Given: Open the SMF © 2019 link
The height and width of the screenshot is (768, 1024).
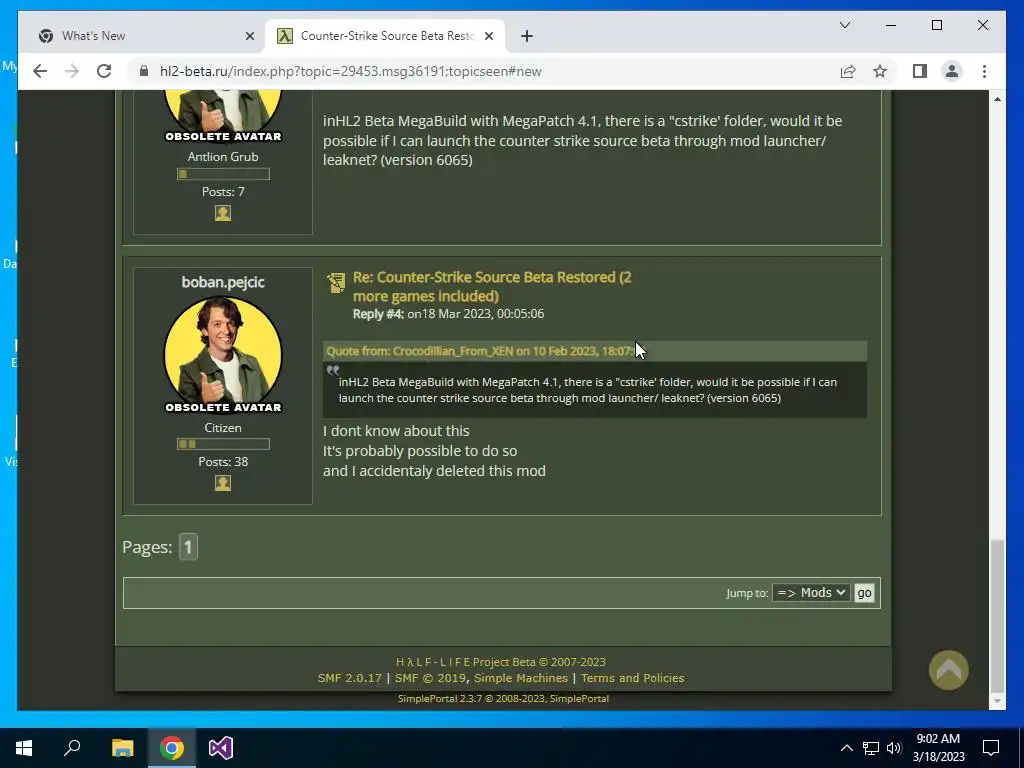Looking at the screenshot, I should (x=430, y=678).
